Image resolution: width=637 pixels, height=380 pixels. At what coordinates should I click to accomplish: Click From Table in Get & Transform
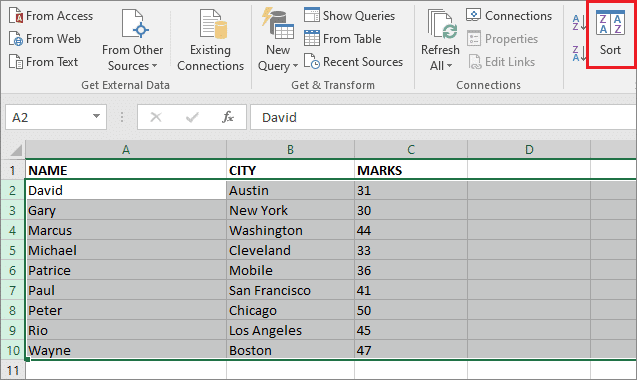(342, 39)
